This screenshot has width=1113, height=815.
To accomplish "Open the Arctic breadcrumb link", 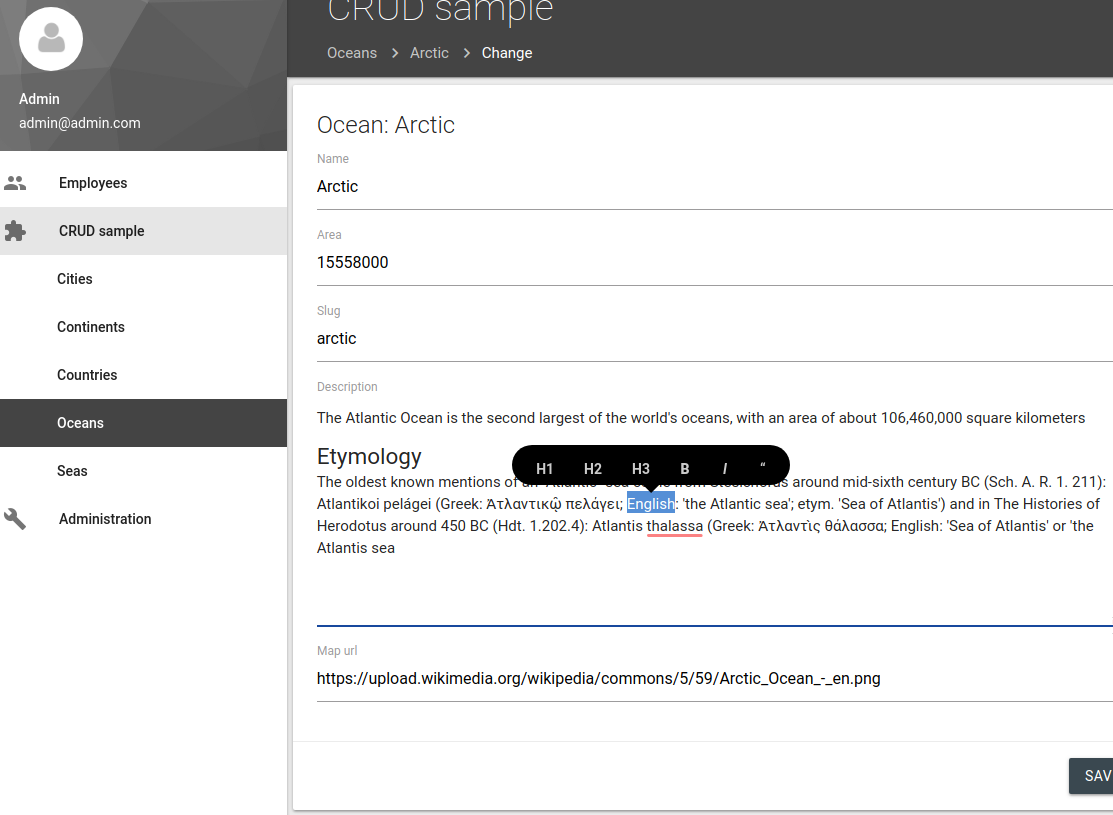I will point(429,53).
